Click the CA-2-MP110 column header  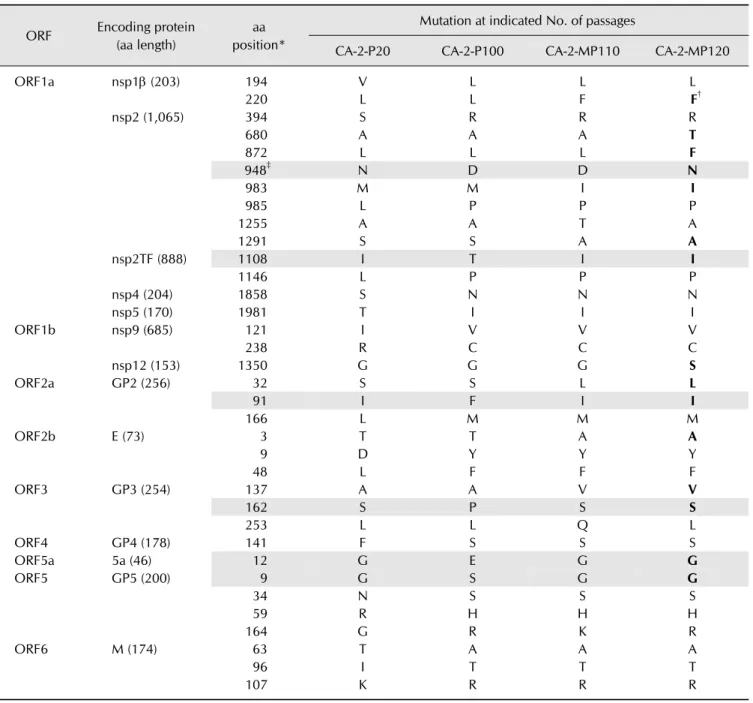583,51
